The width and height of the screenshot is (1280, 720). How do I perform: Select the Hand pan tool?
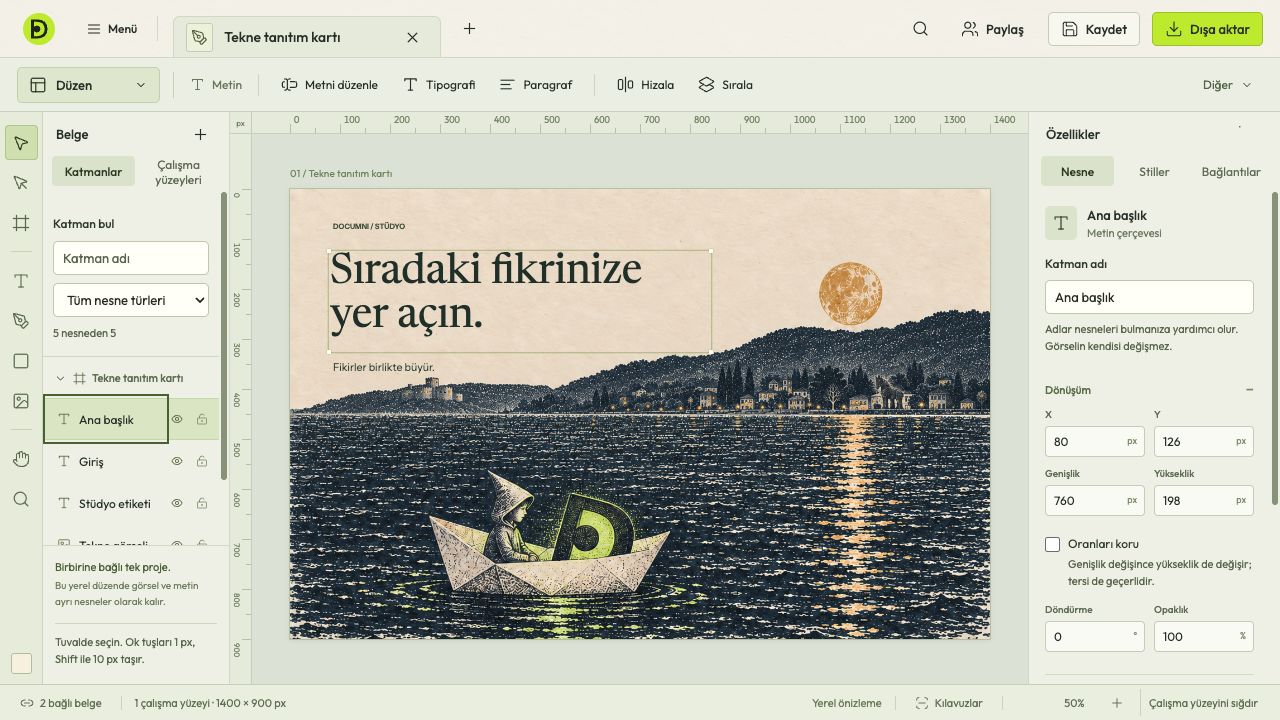[x=21, y=459]
